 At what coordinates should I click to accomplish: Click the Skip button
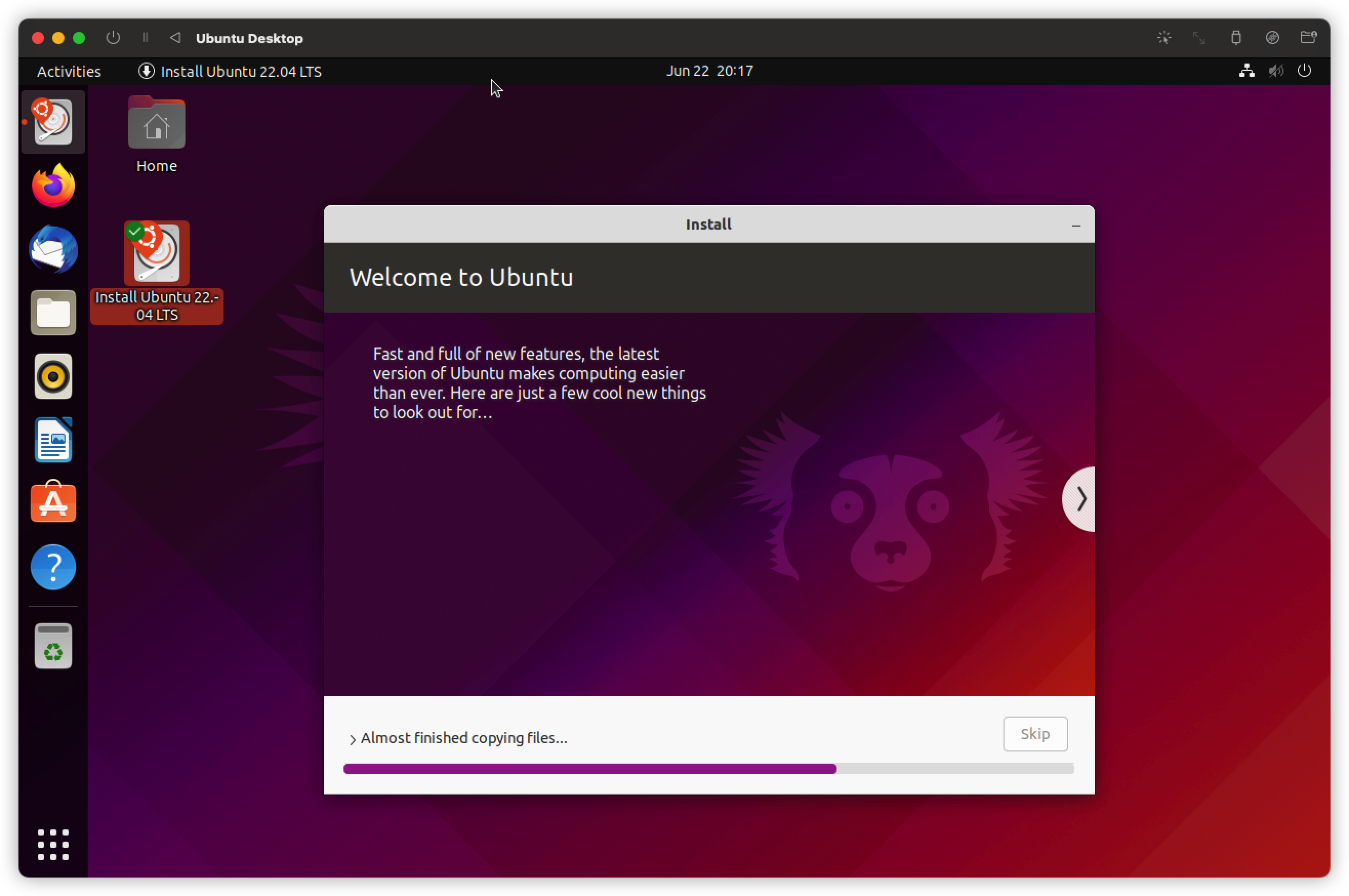1035,734
